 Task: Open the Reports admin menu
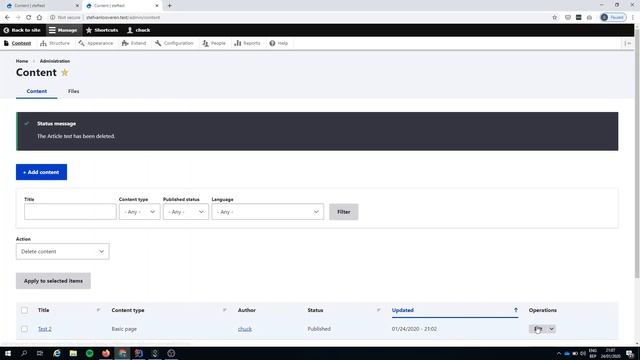[247, 43]
